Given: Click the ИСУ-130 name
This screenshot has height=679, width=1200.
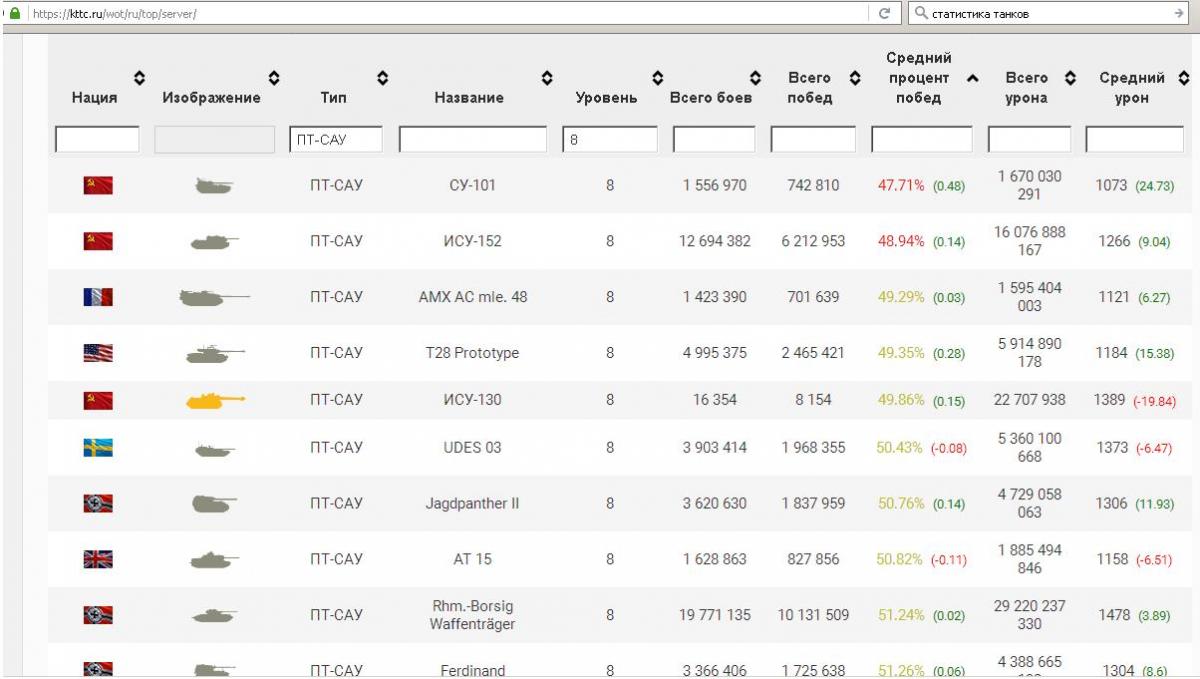Looking at the screenshot, I should 472,400.
